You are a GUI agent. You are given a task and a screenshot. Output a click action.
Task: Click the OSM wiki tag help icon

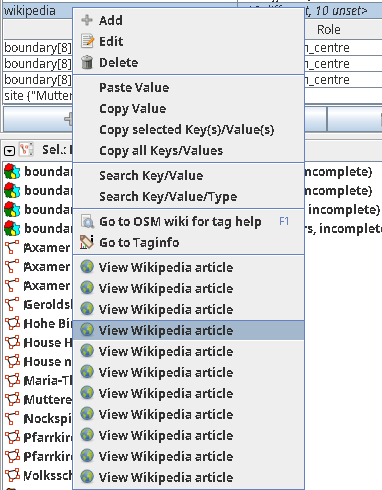point(87,221)
